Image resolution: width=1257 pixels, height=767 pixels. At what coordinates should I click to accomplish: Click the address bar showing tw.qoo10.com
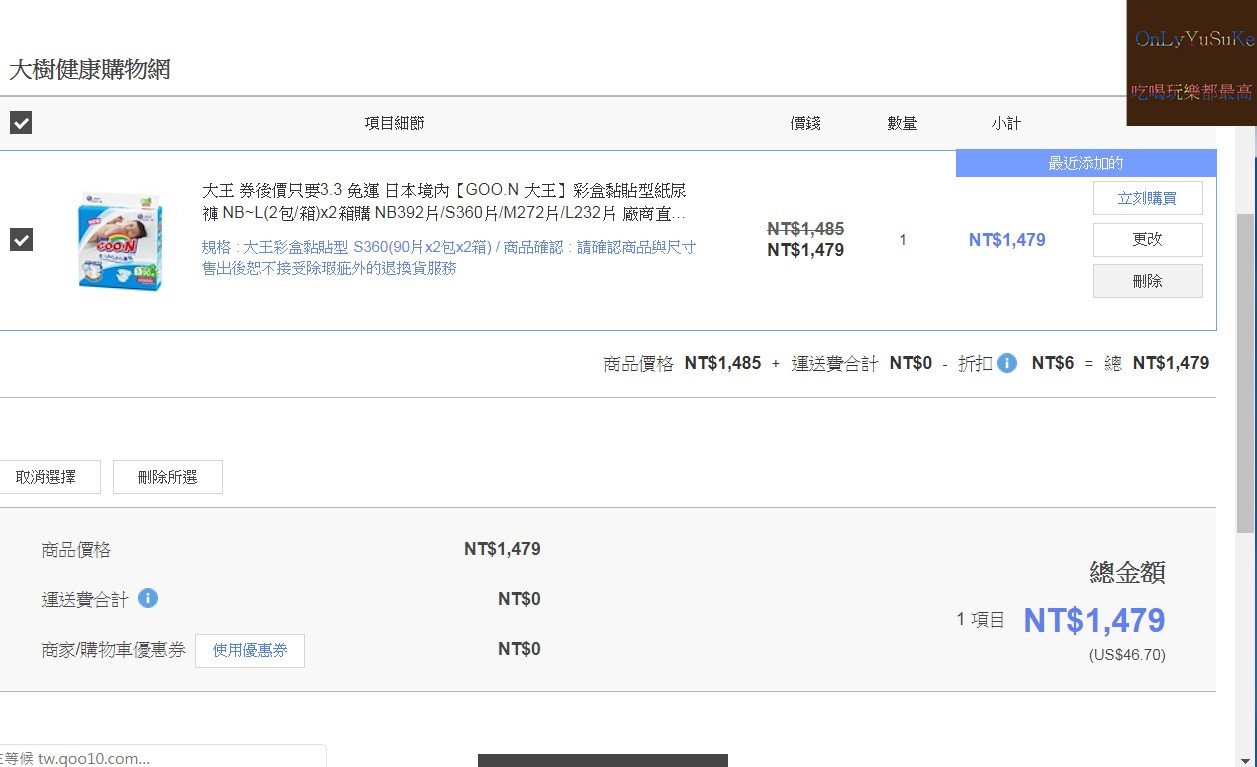(x=160, y=757)
